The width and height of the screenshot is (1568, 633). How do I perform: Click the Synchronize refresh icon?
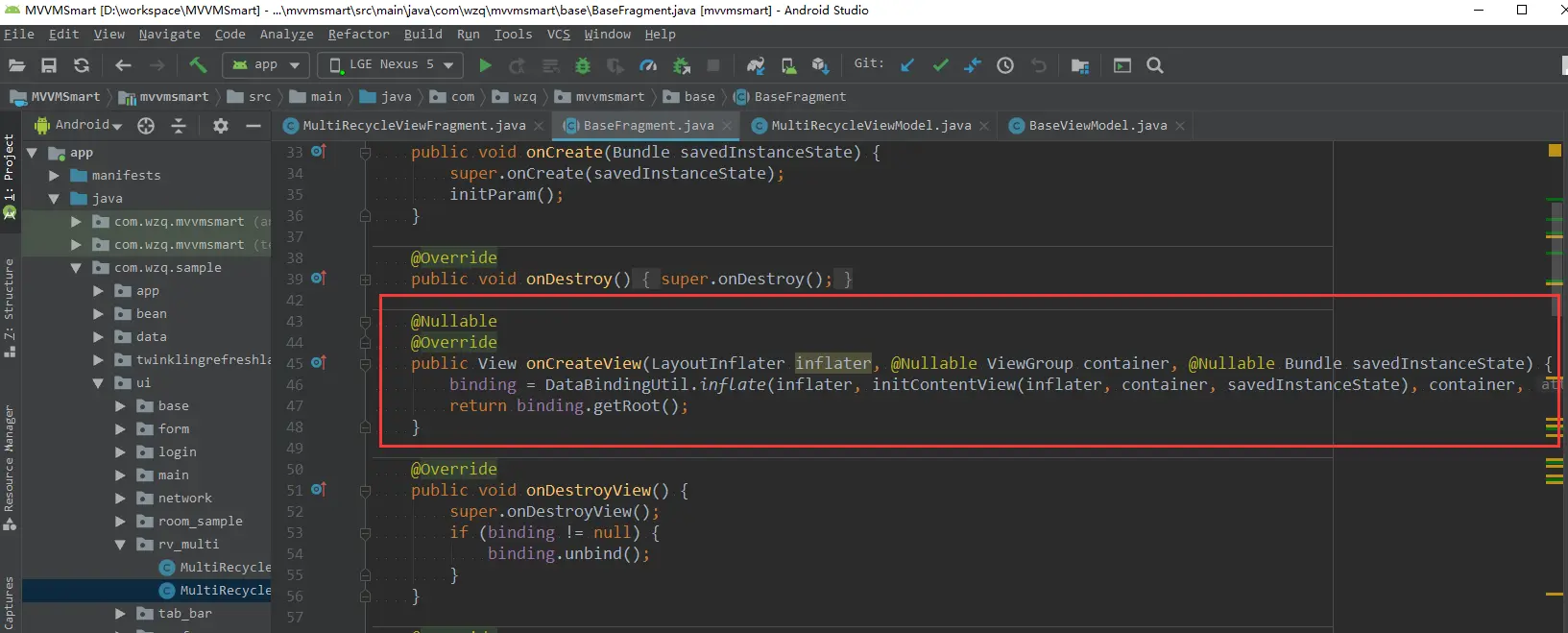(82, 65)
